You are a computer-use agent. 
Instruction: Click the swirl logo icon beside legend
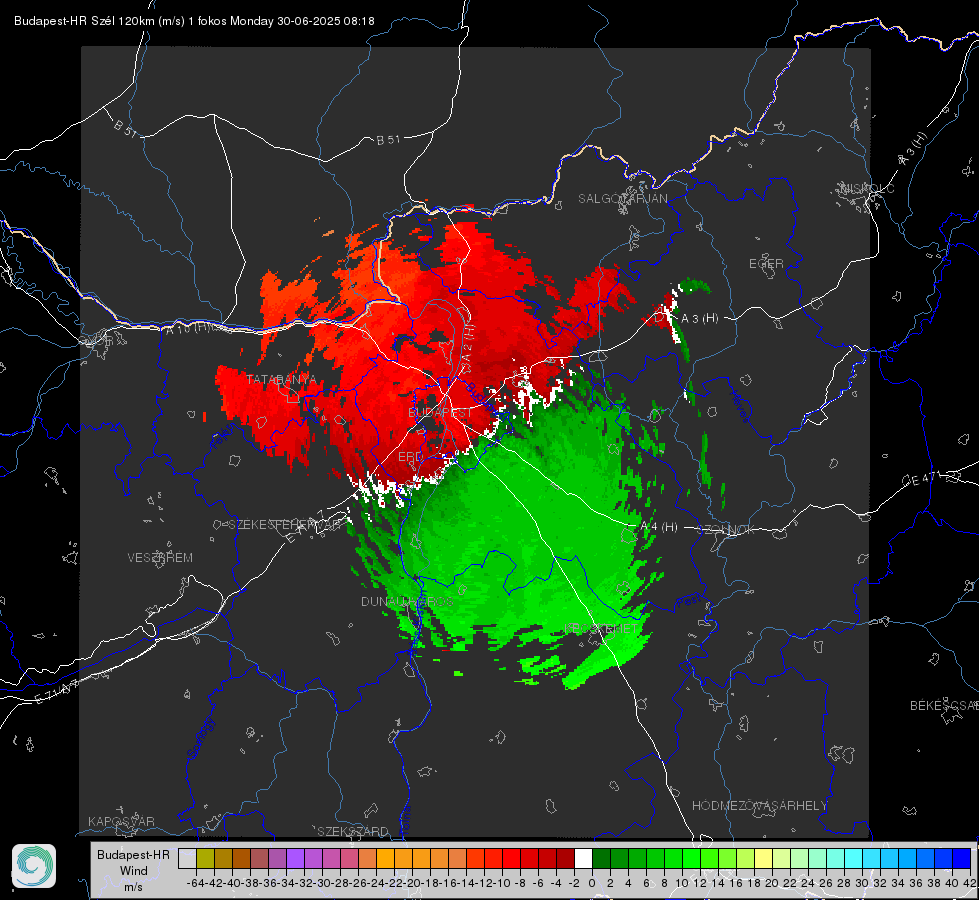34,866
